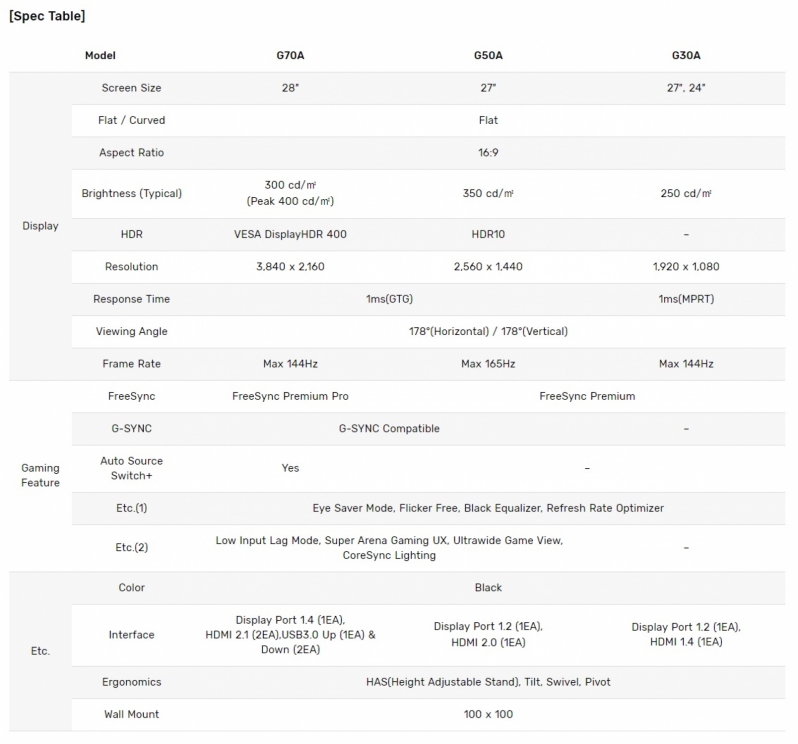
Task: Click the Gaming Feature category label
Action: 40,475
